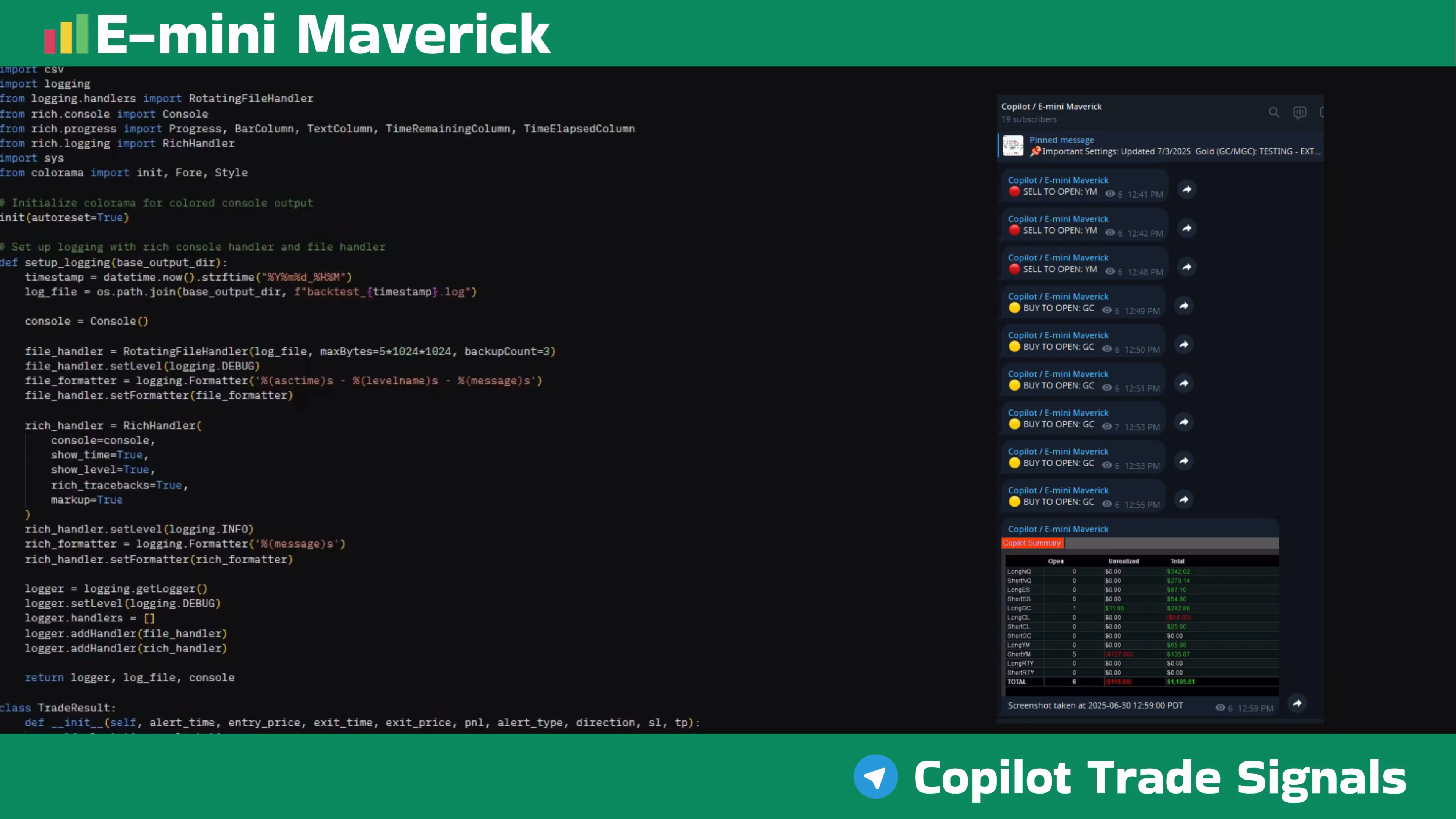Click the 19 subscribers channel header
Screen dimensions: 1456x819
tap(1029, 119)
